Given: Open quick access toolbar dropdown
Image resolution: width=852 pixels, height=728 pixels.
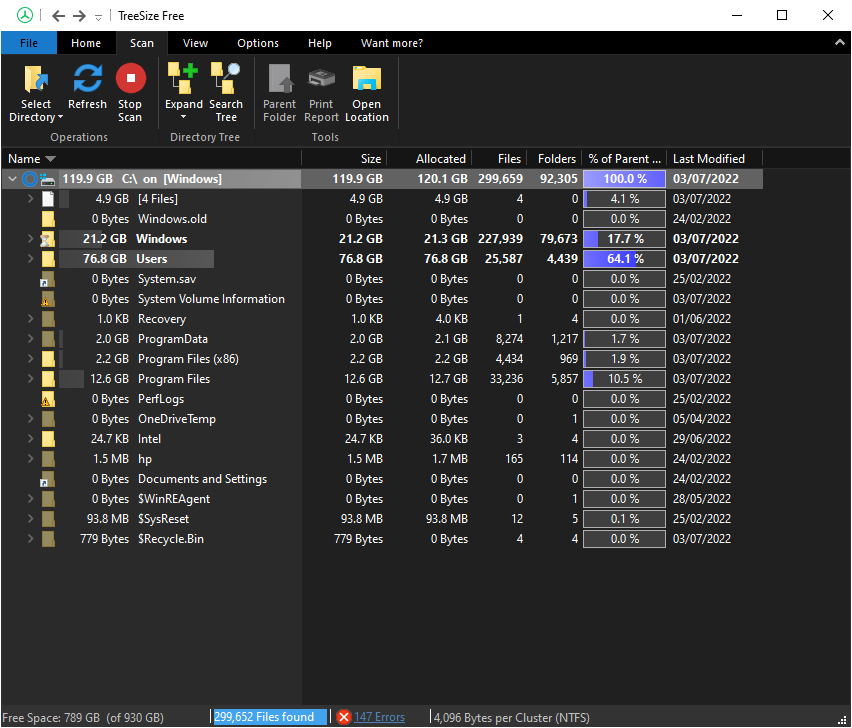Looking at the screenshot, I should click(98, 17).
